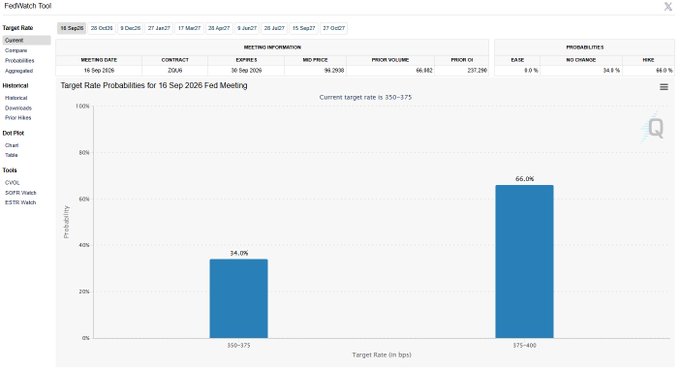The width and height of the screenshot is (680, 369).
Task: Open Dot Plot Chart link
Action: click(x=12, y=145)
